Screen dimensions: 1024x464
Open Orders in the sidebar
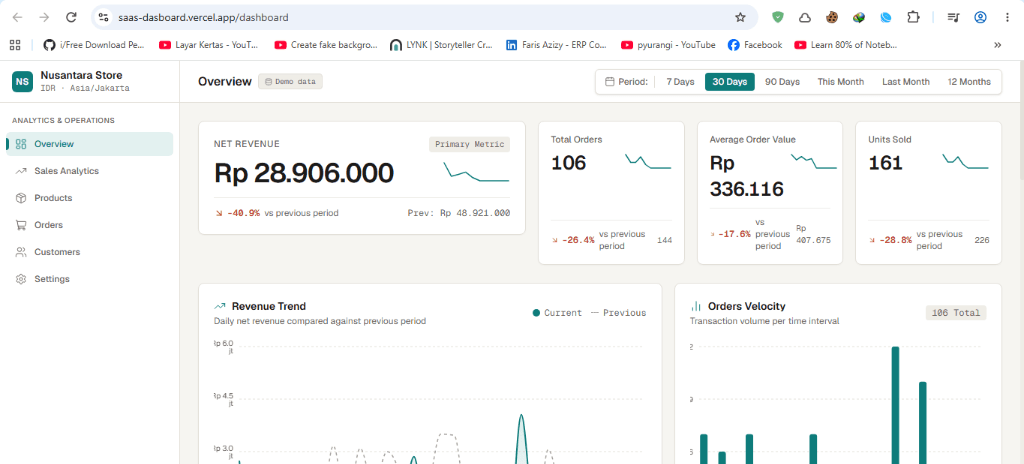89,225
